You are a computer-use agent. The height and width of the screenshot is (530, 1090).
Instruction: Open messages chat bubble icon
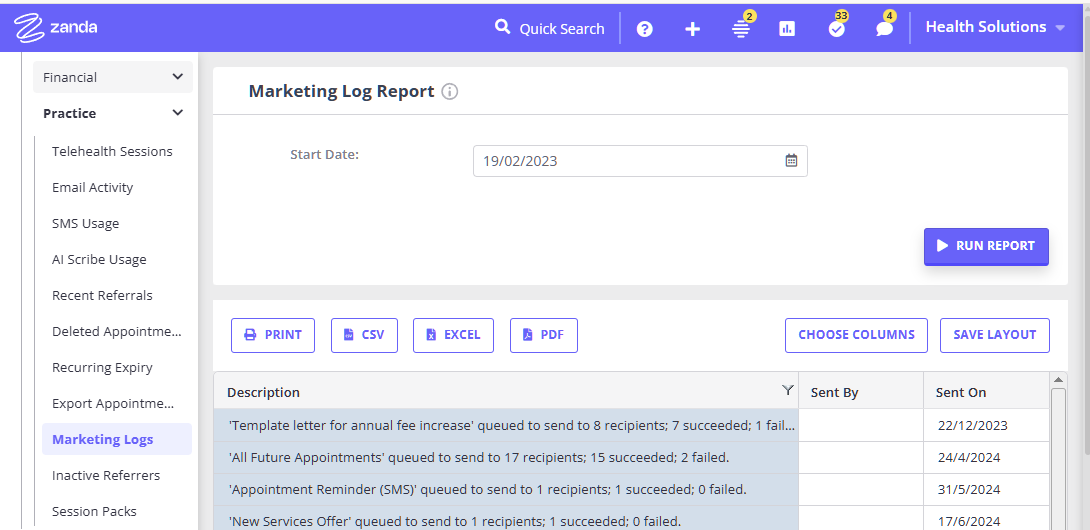click(x=884, y=29)
